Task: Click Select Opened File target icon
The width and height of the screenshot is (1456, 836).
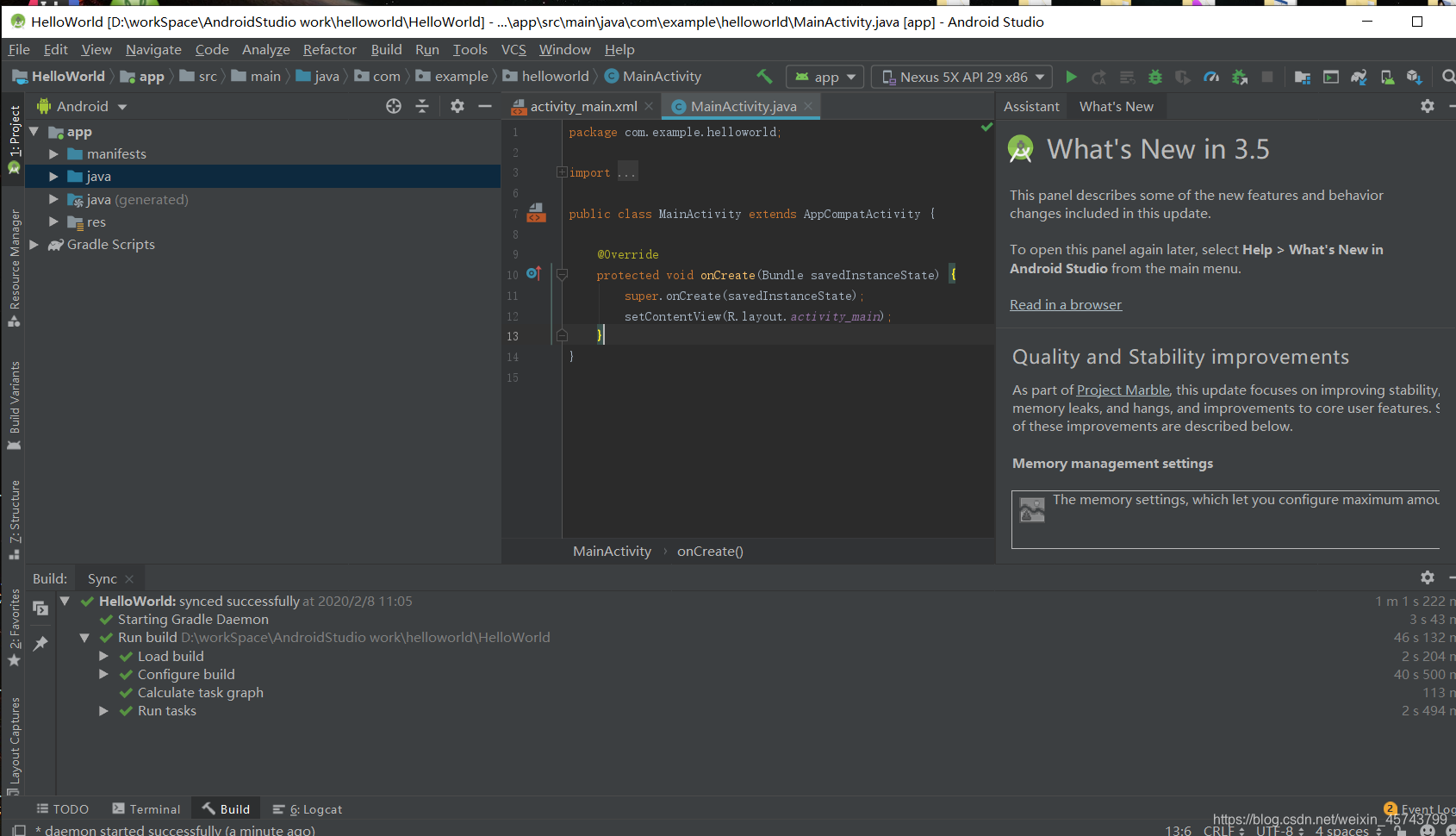Action: click(394, 106)
